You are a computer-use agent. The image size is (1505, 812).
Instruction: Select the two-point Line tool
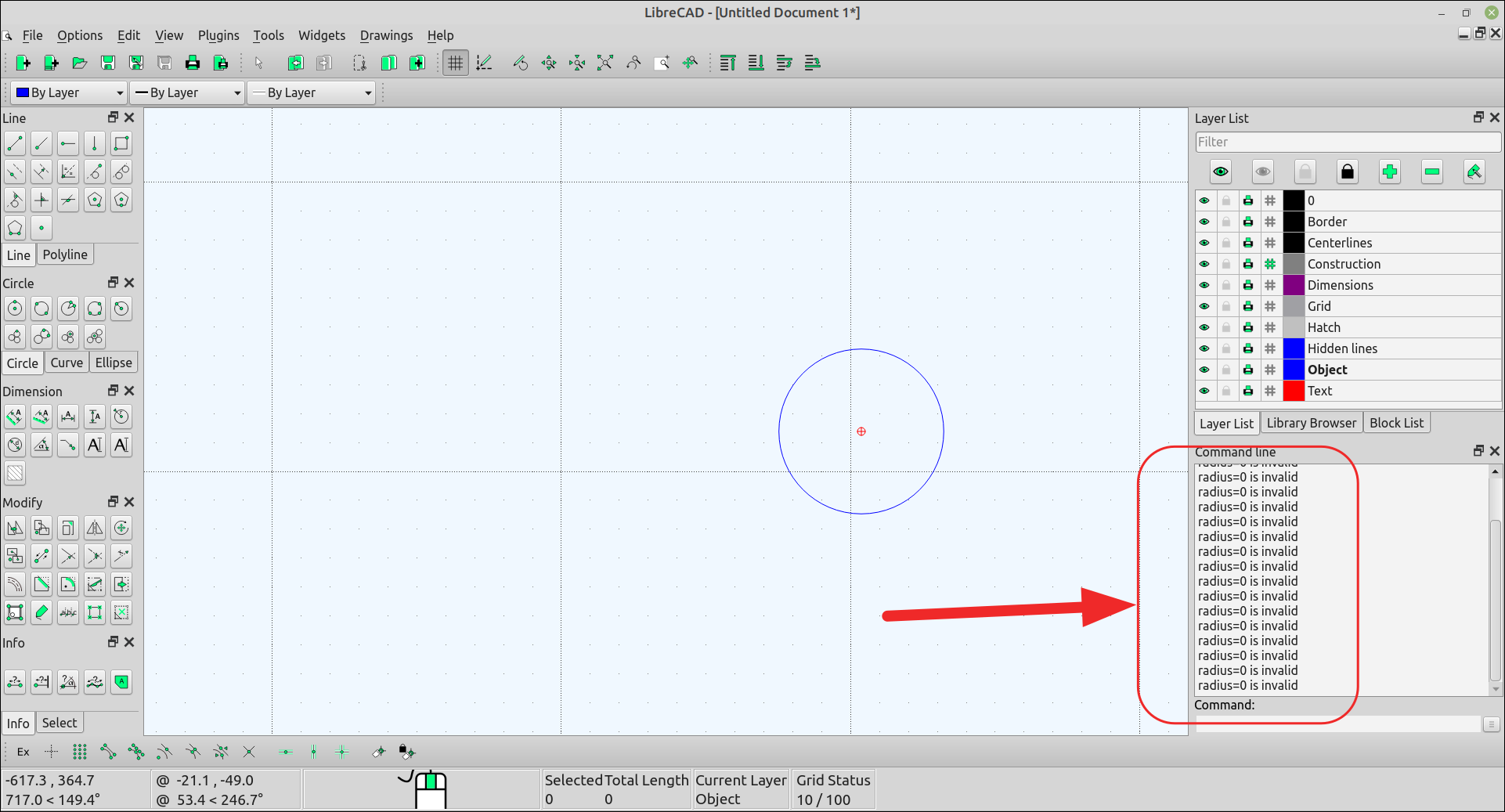pyautogui.click(x=14, y=143)
